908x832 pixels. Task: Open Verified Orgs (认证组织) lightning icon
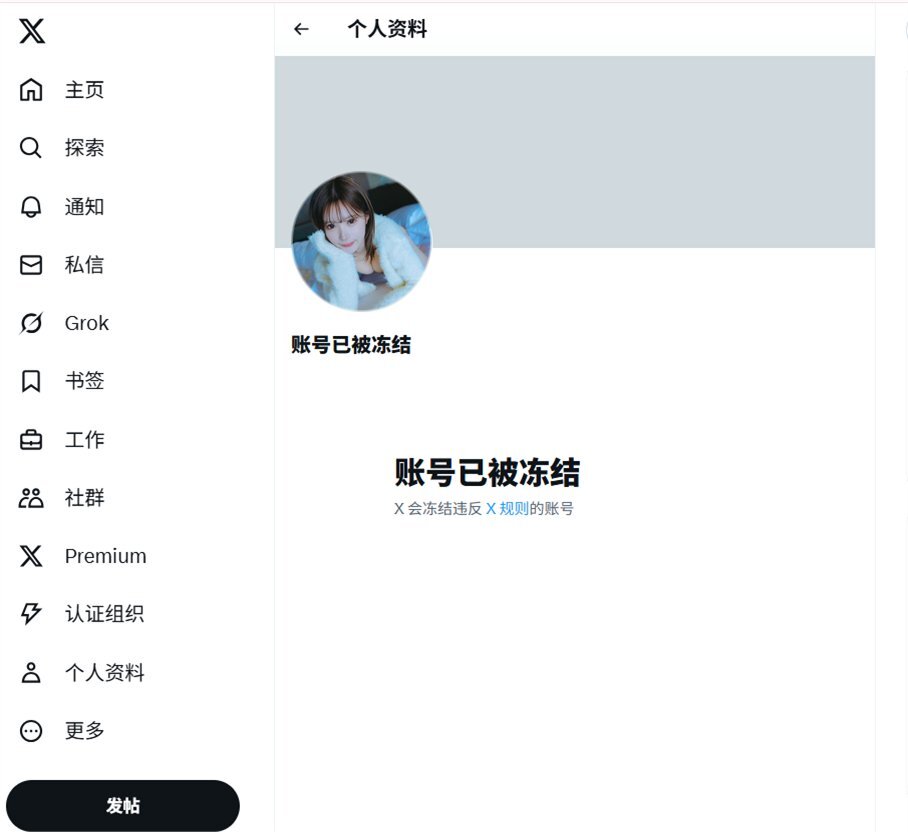tap(31, 614)
